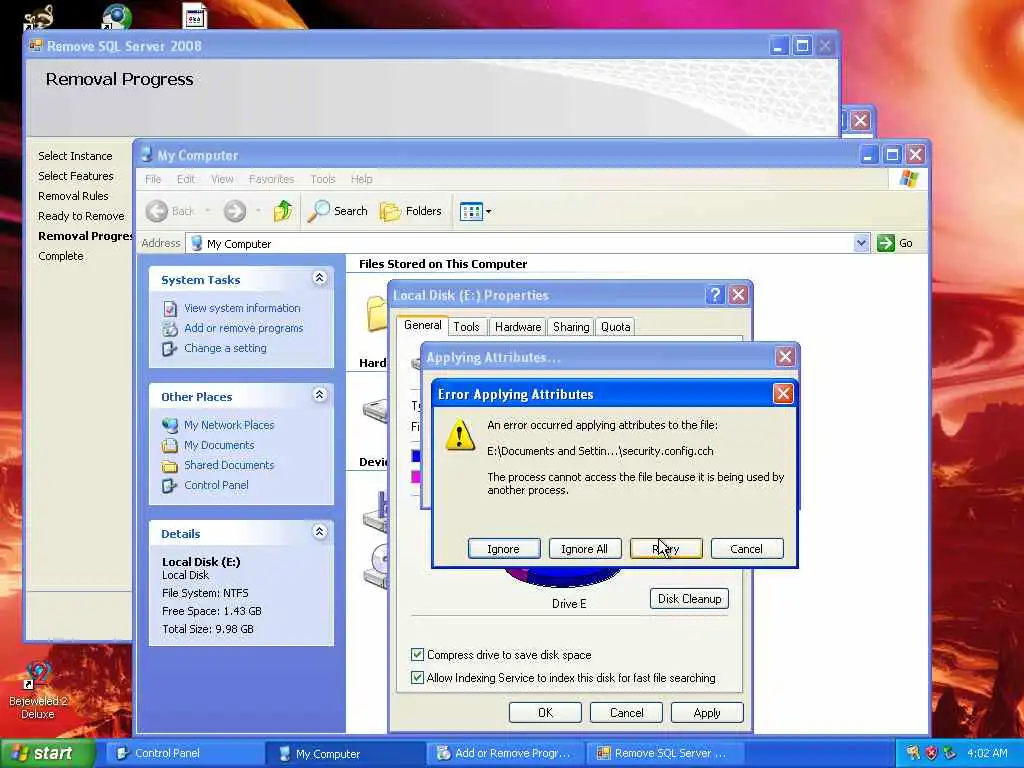
Task: Click Apply in Local Disk Properties
Action: (707, 712)
